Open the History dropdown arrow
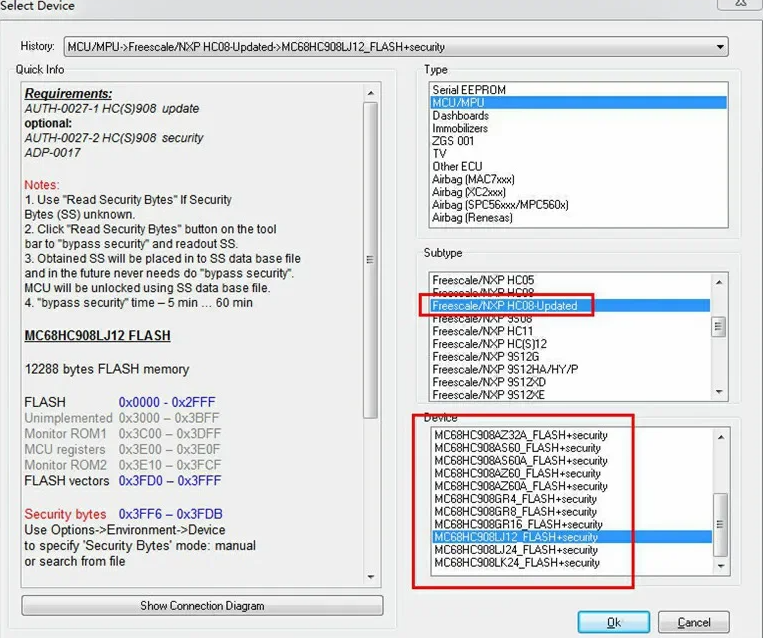 (x=720, y=47)
